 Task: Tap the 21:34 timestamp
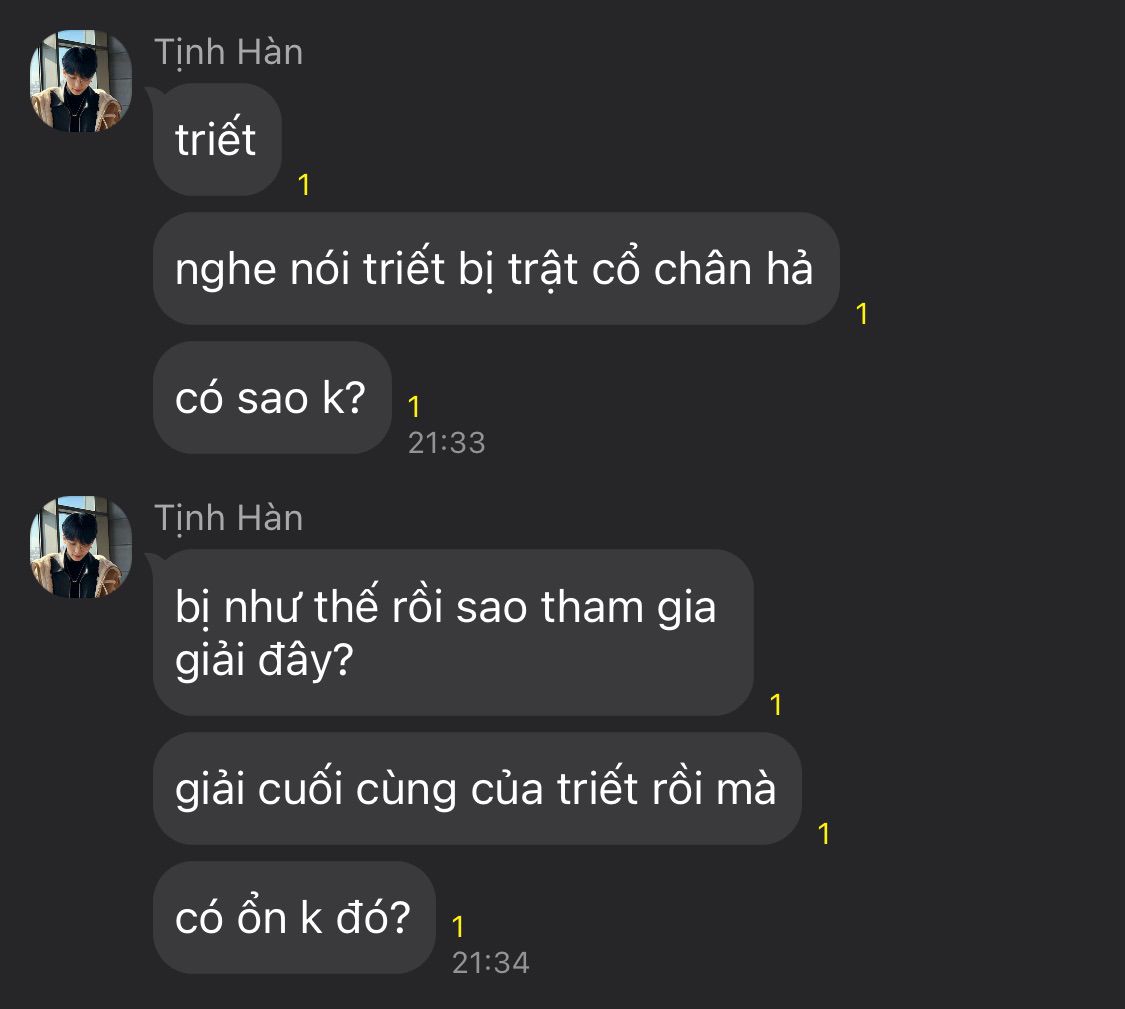[490, 963]
